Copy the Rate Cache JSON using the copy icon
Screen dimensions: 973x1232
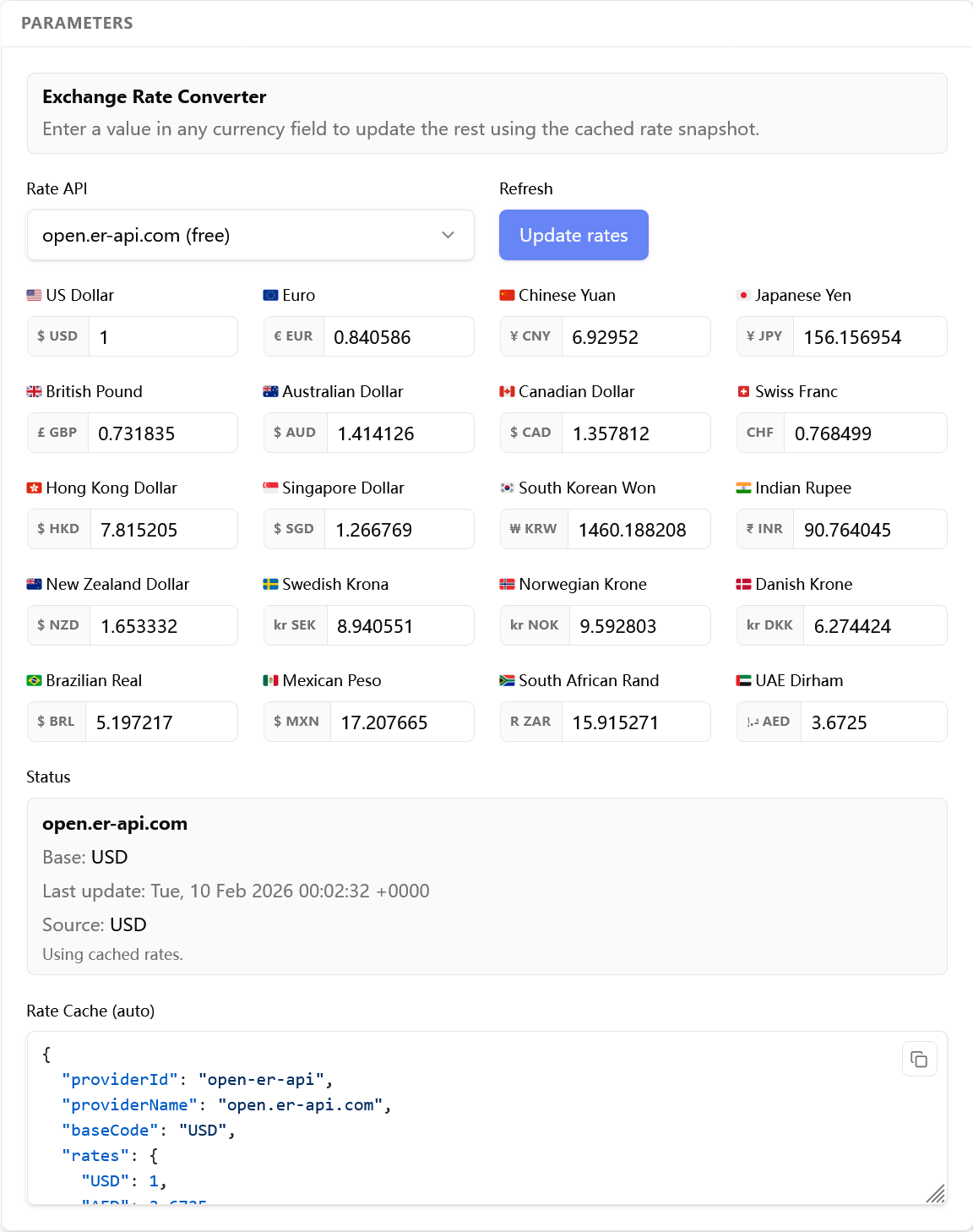pos(920,1059)
